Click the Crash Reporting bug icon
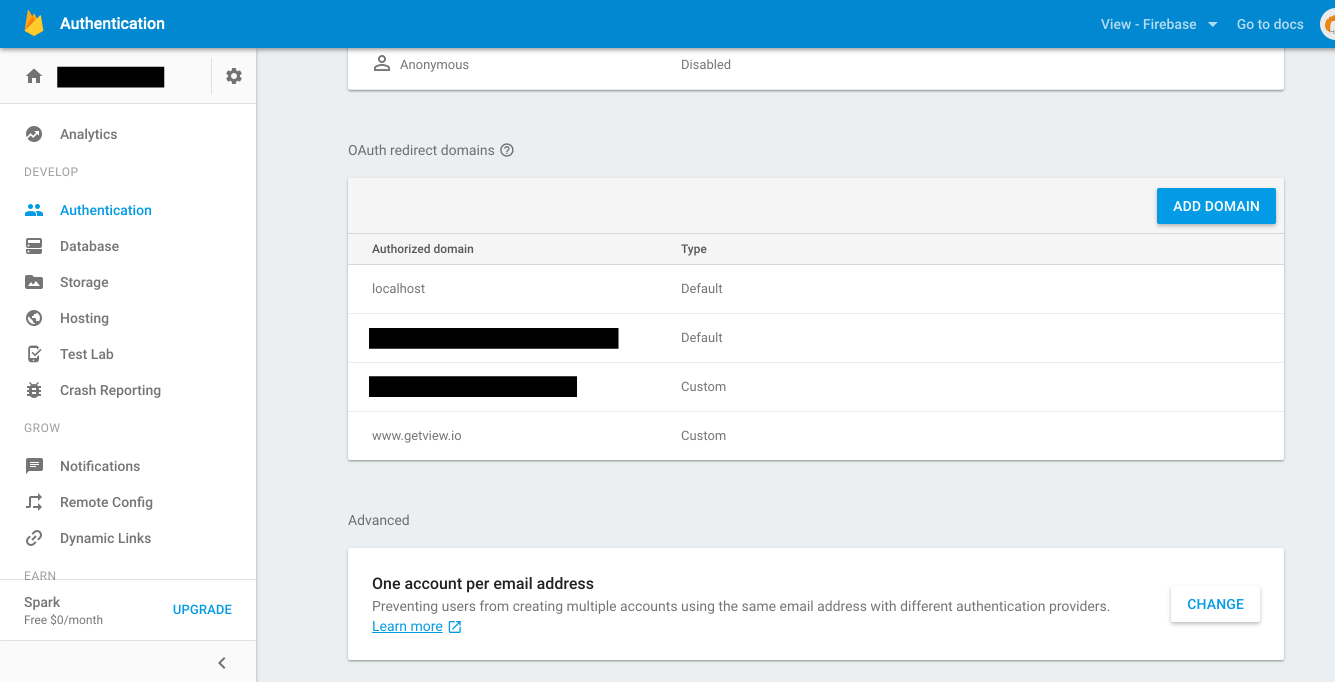 tap(34, 390)
